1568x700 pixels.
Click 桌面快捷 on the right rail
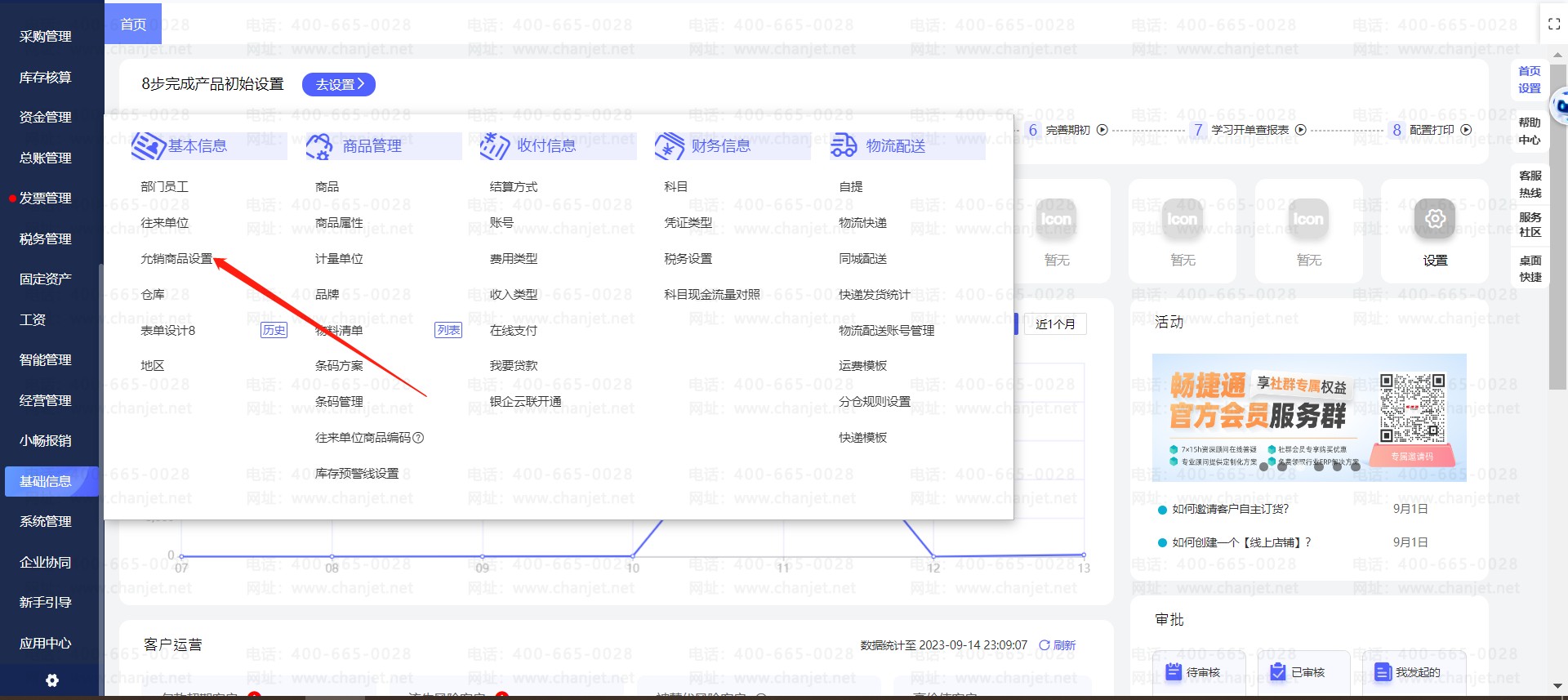tap(1530, 269)
